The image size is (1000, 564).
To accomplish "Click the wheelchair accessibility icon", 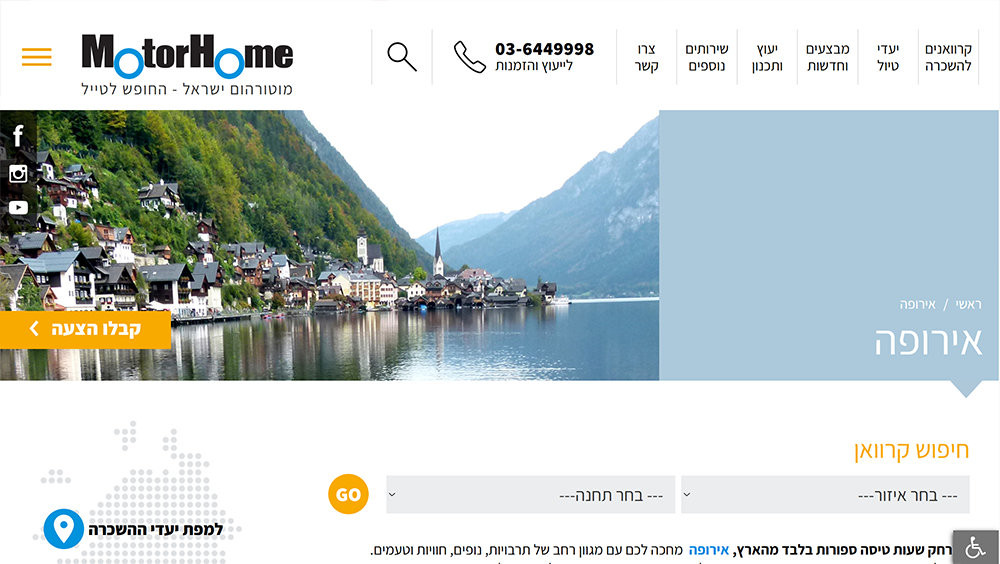I will [x=976, y=547].
